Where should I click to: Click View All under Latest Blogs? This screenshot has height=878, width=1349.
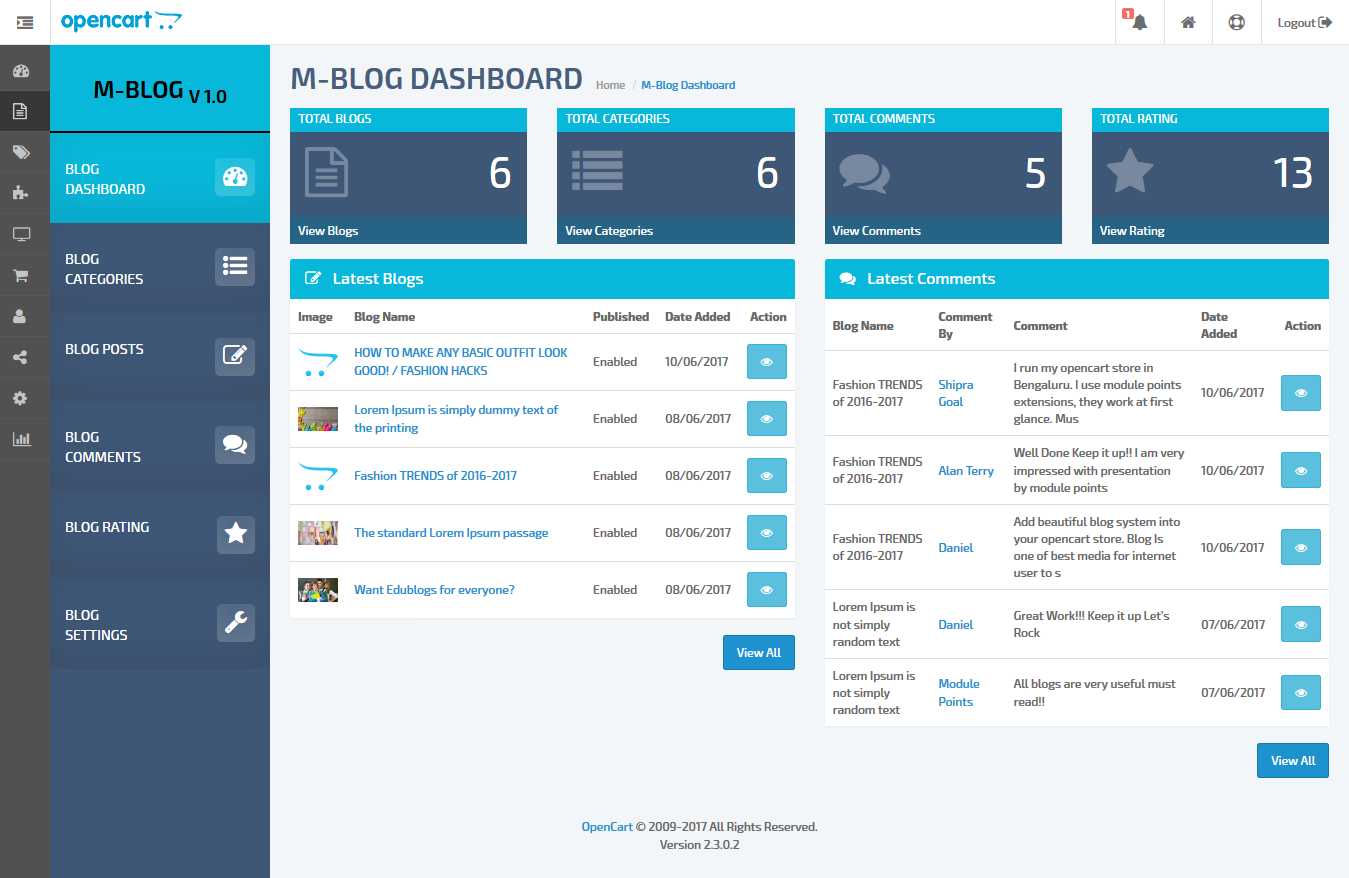pyautogui.click(x=758, y=653)
